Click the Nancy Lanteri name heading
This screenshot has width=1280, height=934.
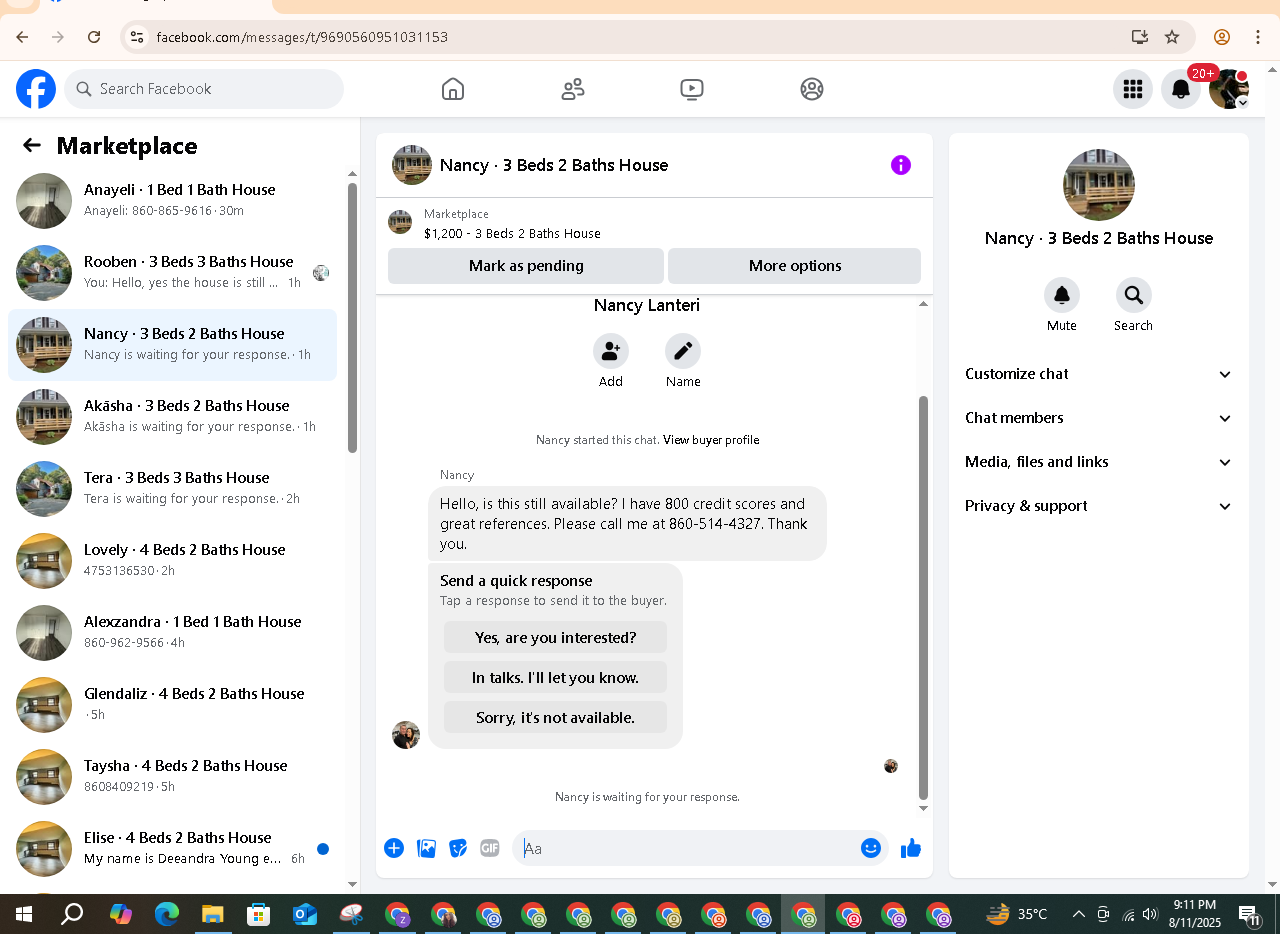(647, 306)
